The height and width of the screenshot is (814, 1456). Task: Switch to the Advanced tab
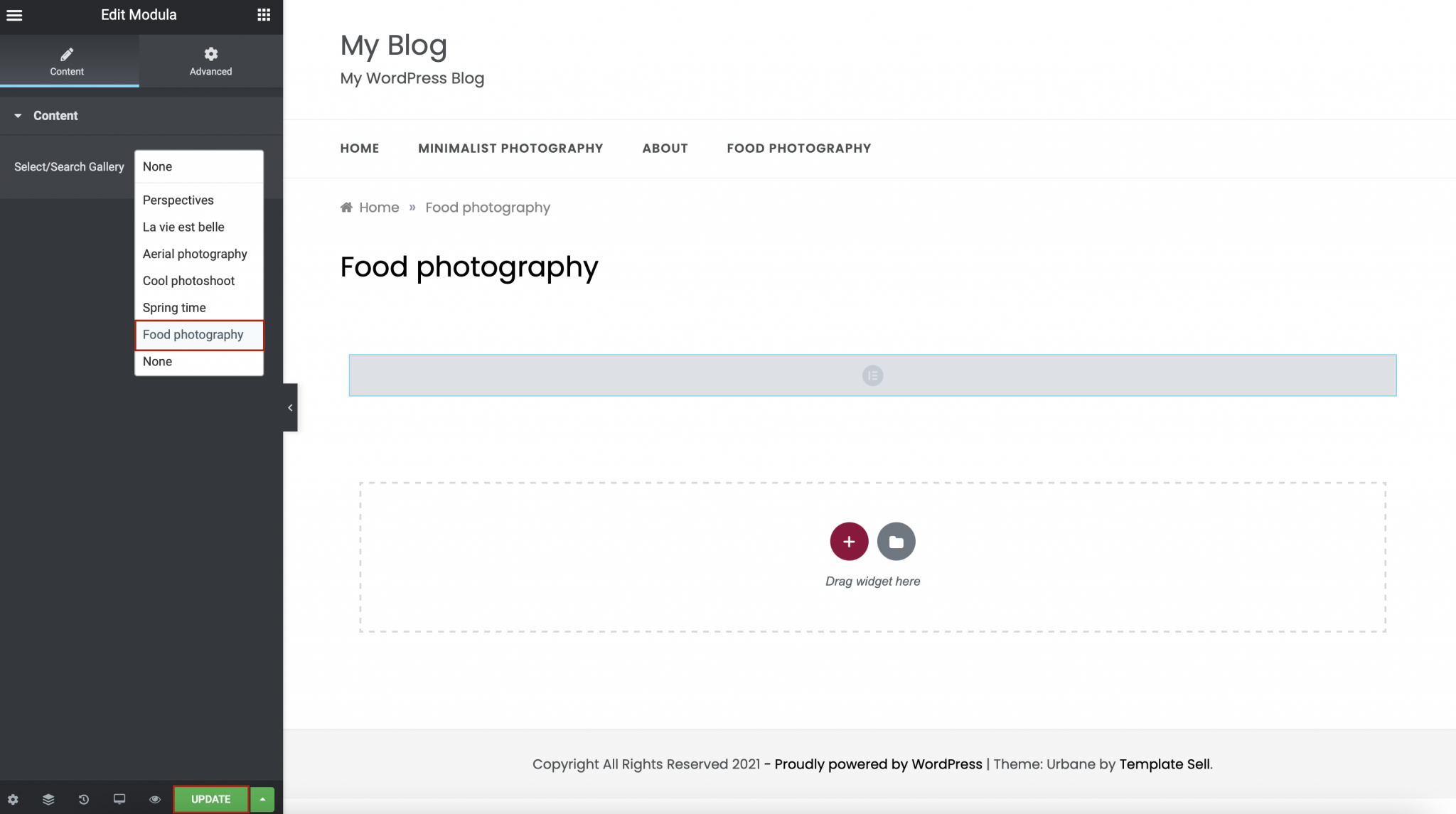click(210, 61)
